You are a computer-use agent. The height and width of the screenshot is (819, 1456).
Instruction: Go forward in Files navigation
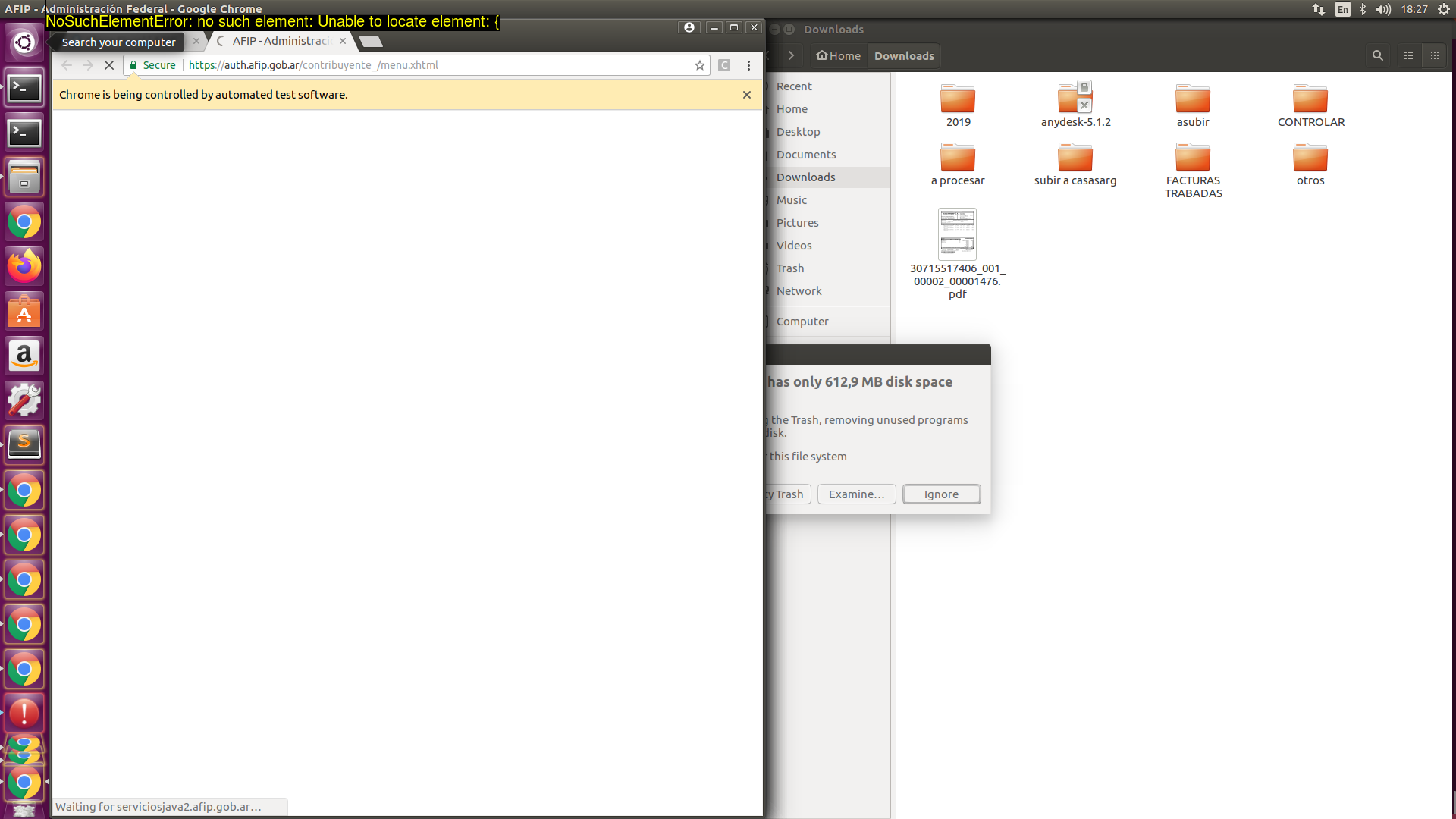pos(791,55)
